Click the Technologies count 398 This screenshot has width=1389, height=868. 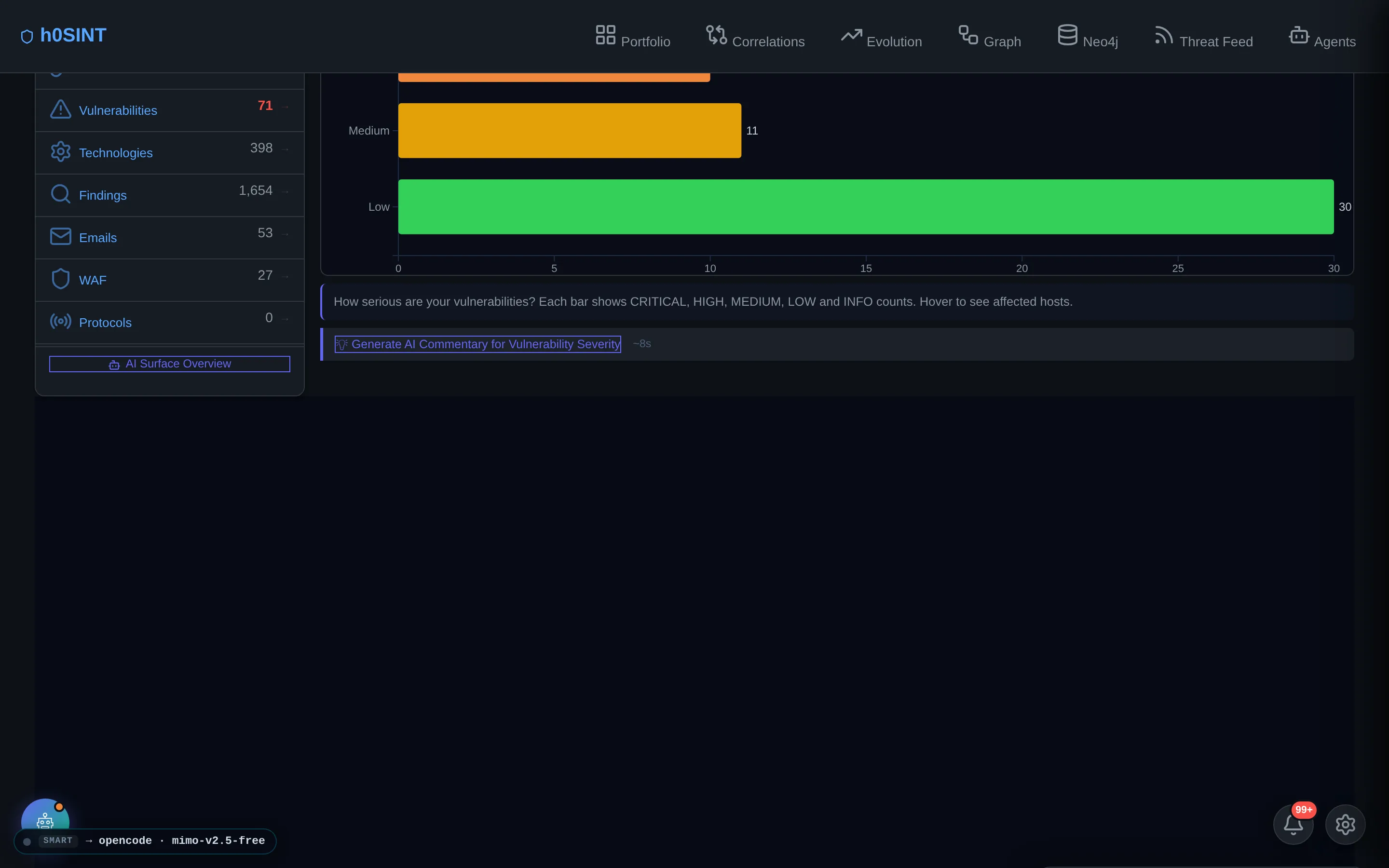click(x=262, y=148)
